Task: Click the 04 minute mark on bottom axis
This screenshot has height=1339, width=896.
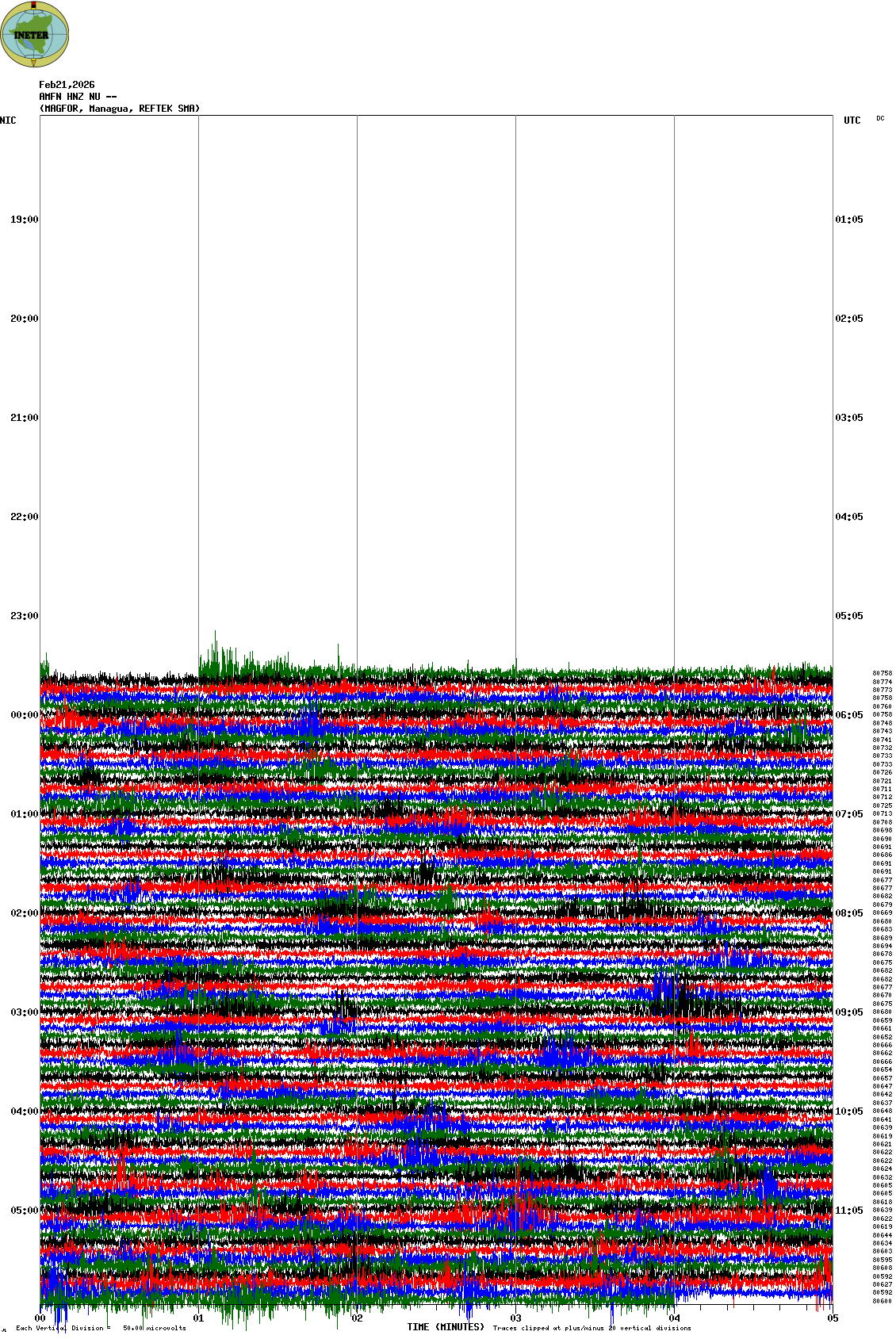Action: [x=674, y=1318]
